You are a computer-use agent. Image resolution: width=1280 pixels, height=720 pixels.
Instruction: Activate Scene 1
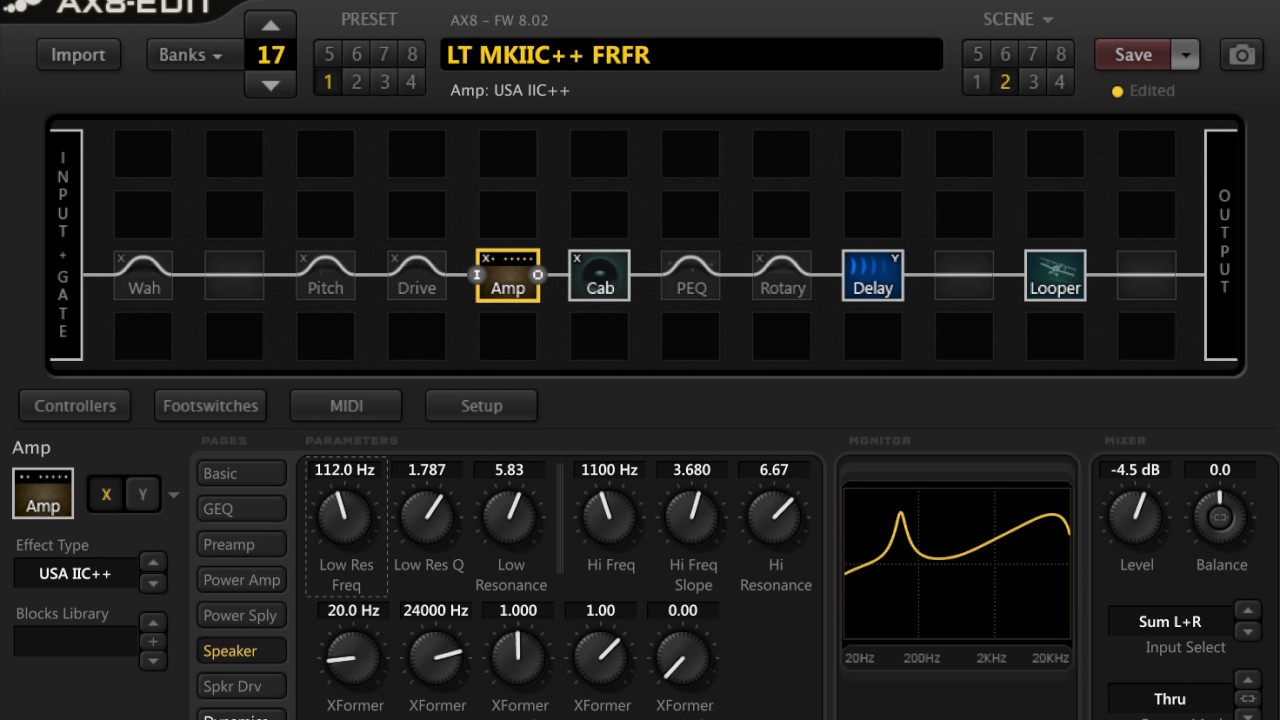click(x=977, y=82)
